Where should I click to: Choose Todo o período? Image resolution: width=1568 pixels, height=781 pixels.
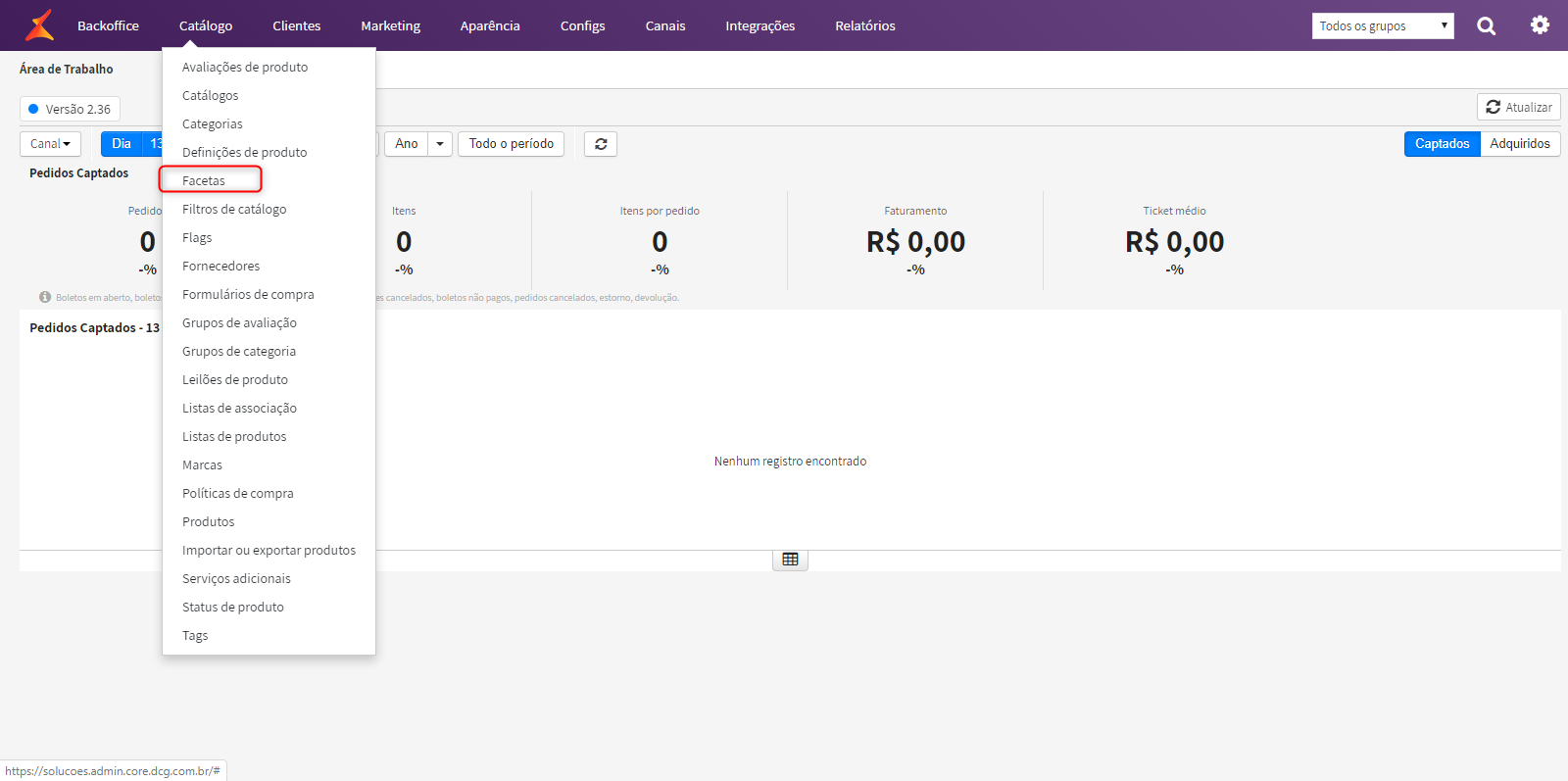point(512,144)
